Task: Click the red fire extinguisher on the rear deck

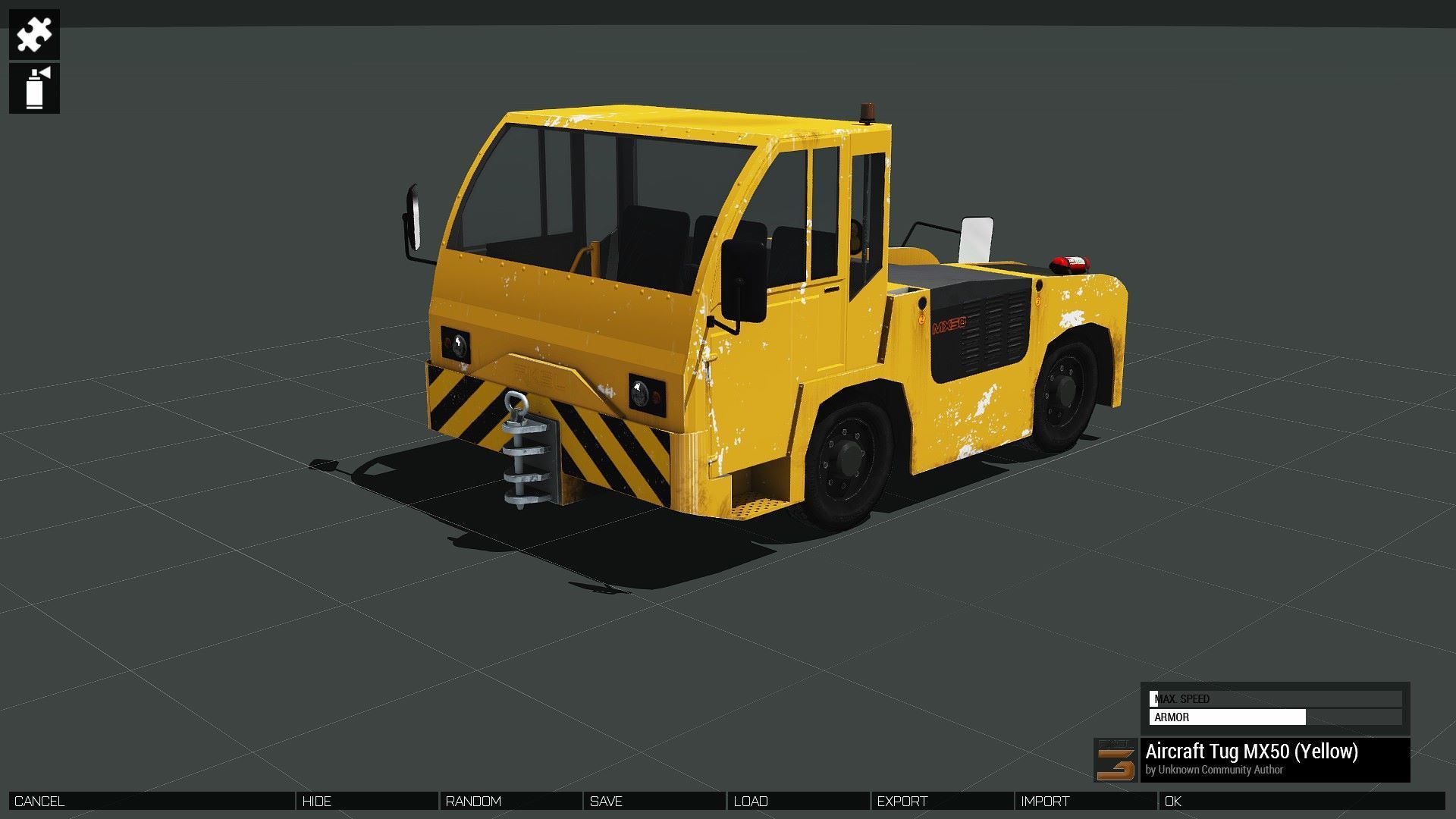Action: coord(1069,265)
